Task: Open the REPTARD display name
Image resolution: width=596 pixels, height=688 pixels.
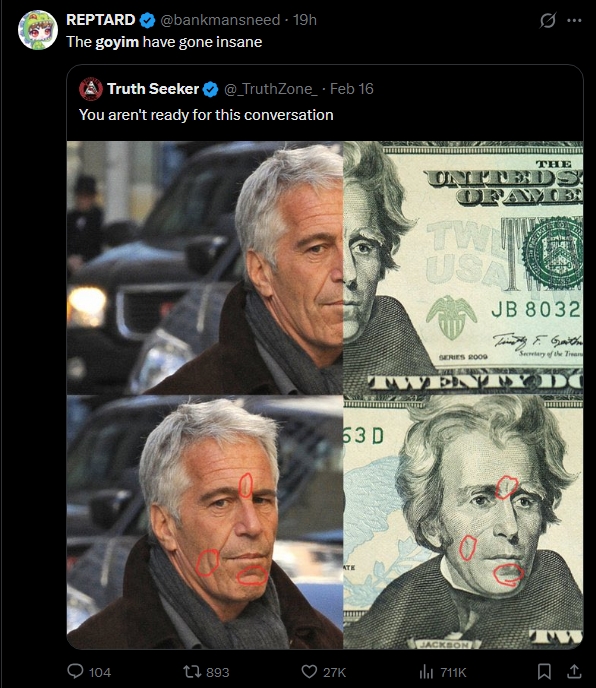Action: tap(101, 20)
